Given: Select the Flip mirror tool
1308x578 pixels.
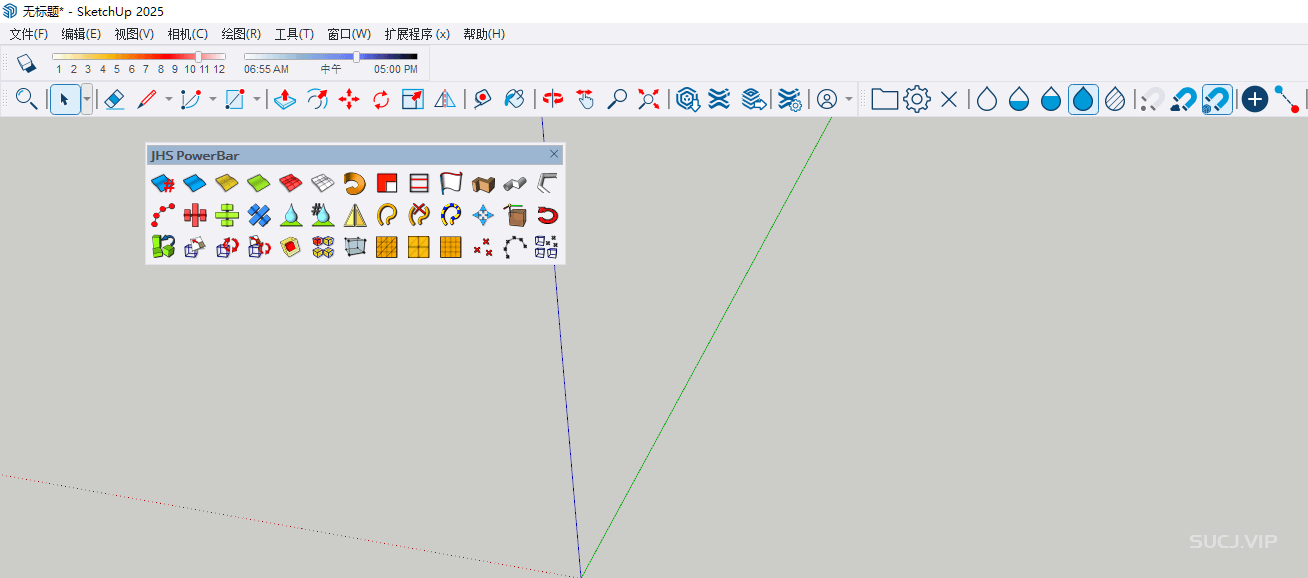Looking at the screenshot, I should (x=445, y=99).
